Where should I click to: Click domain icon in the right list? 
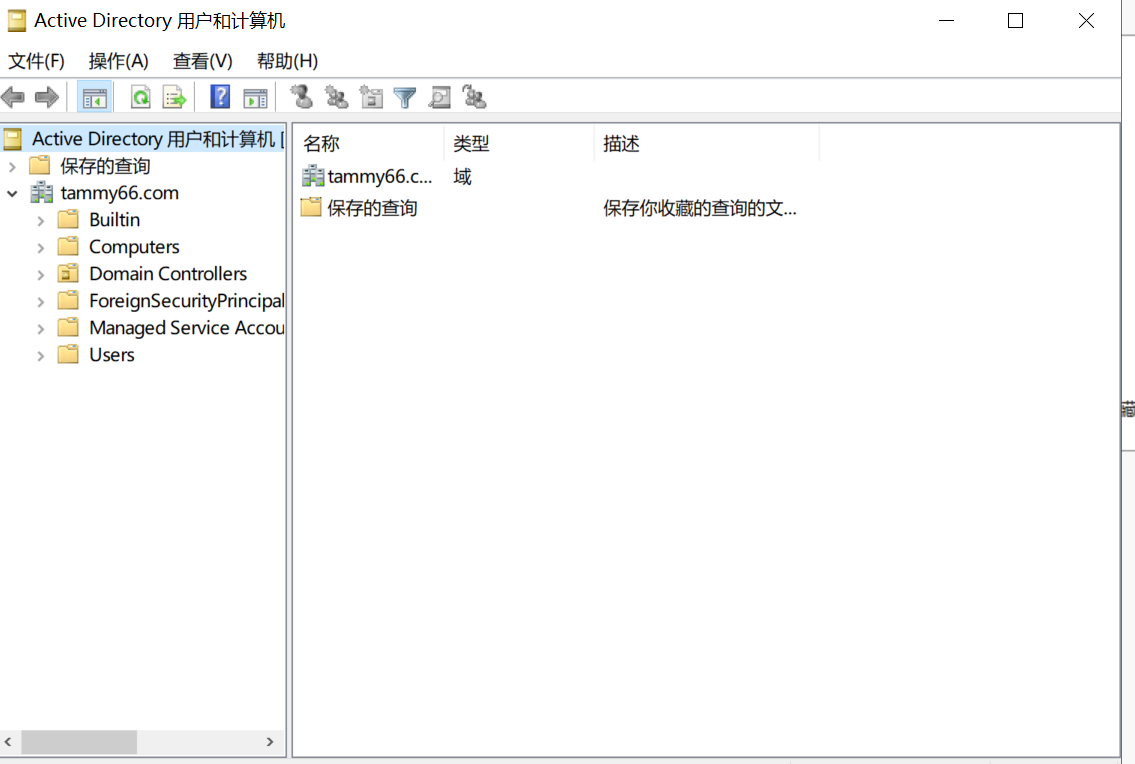pyautogui.click(x=313, y=176)
